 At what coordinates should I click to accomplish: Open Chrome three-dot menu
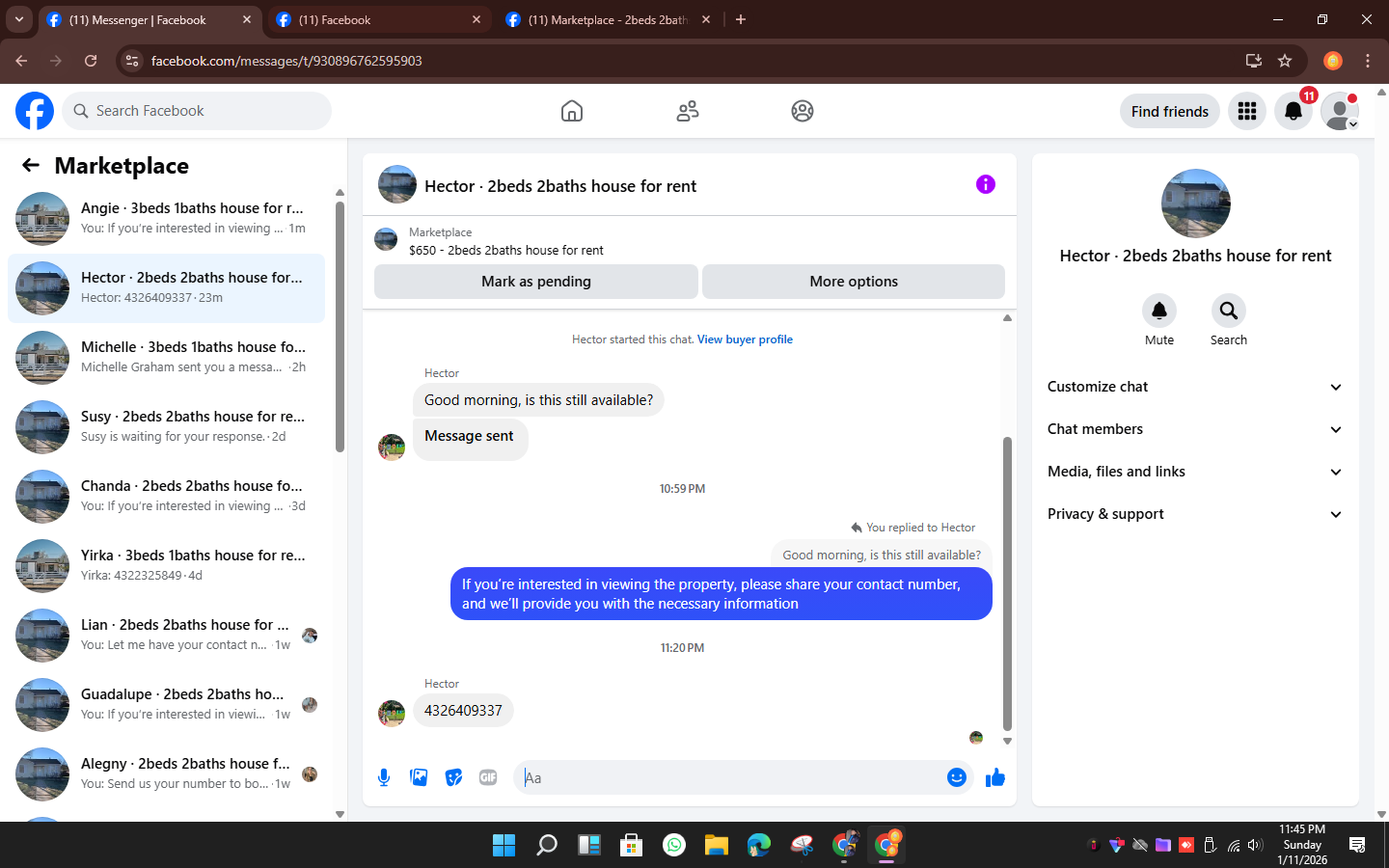(x=1368, y=61)
